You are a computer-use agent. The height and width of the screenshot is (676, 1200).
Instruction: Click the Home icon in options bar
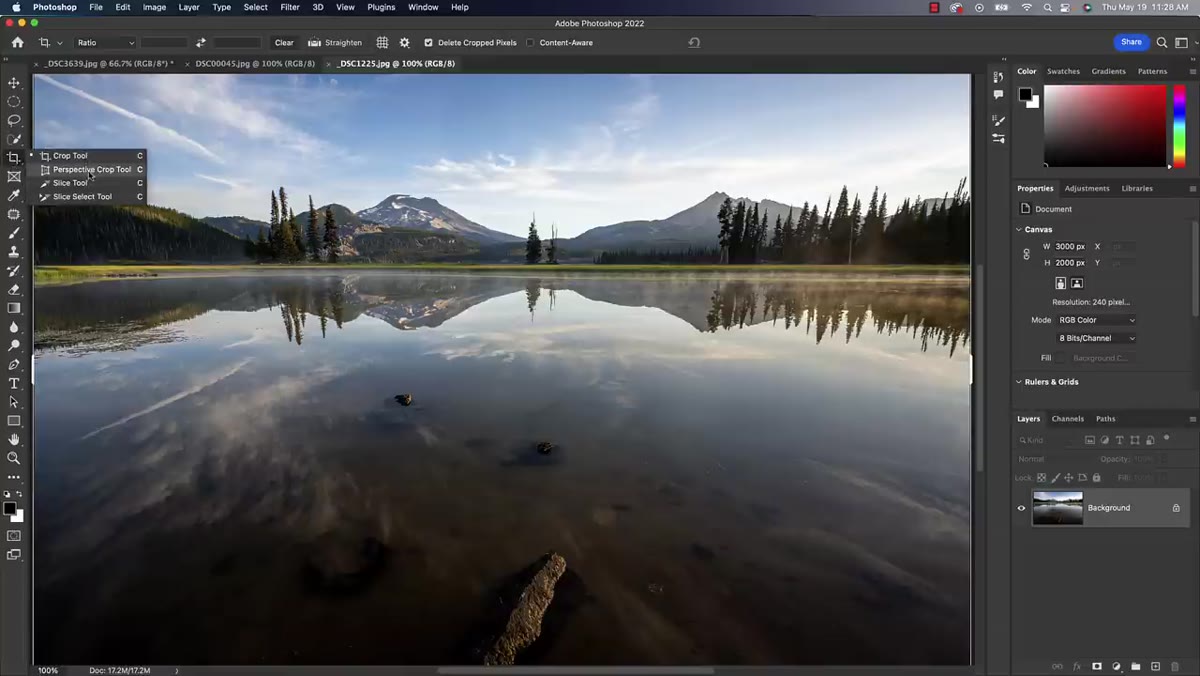click(17, 43)
